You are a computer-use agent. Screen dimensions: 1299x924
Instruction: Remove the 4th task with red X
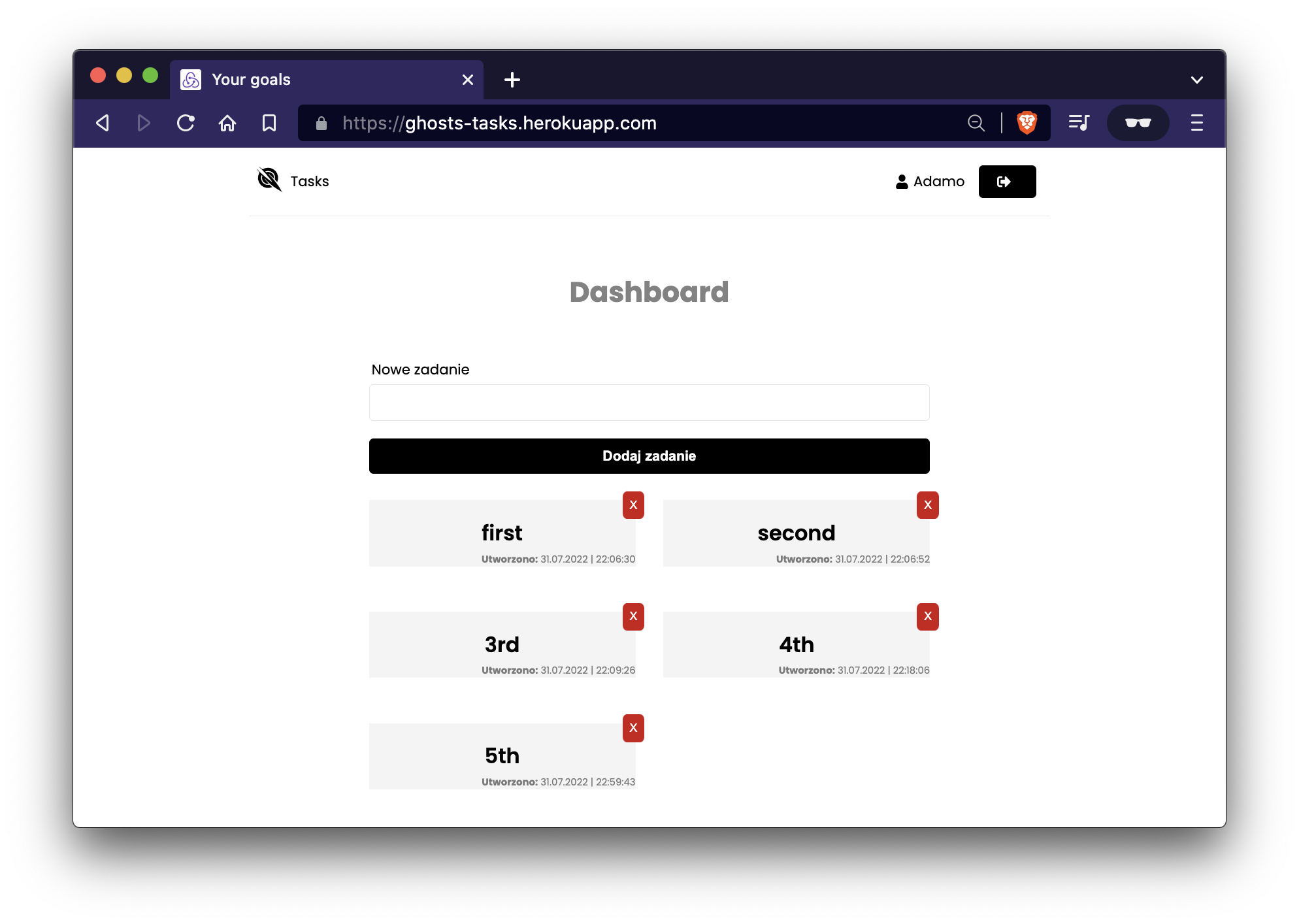927,616
